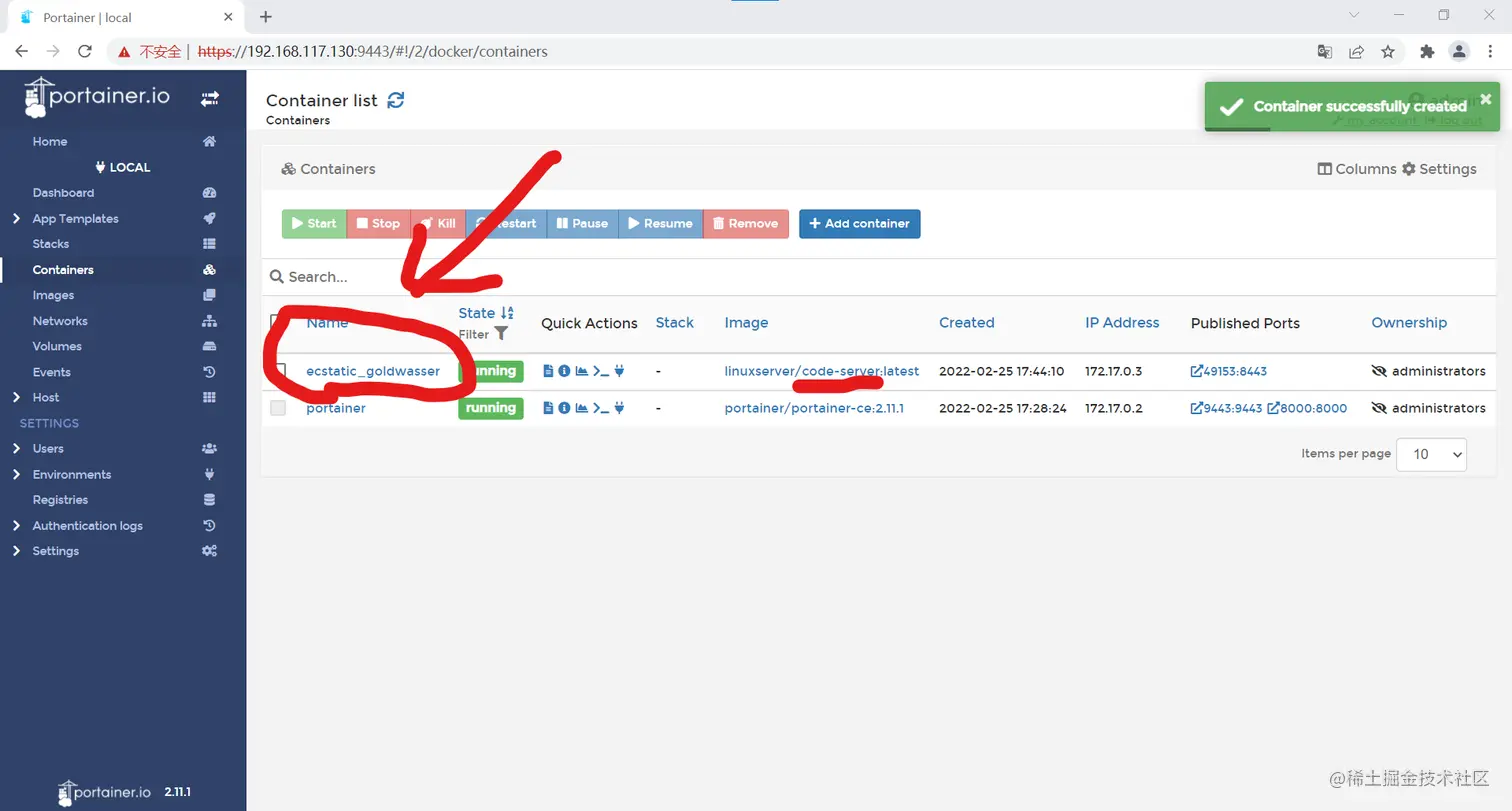Inspect the portainer container row

pos(564,408)
